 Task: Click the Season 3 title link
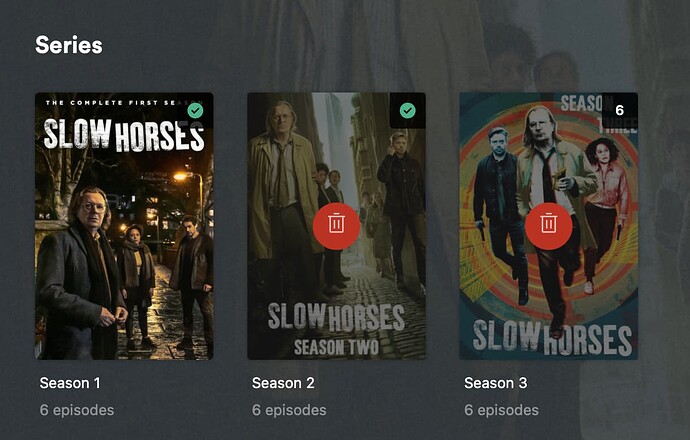coord(495,383)
